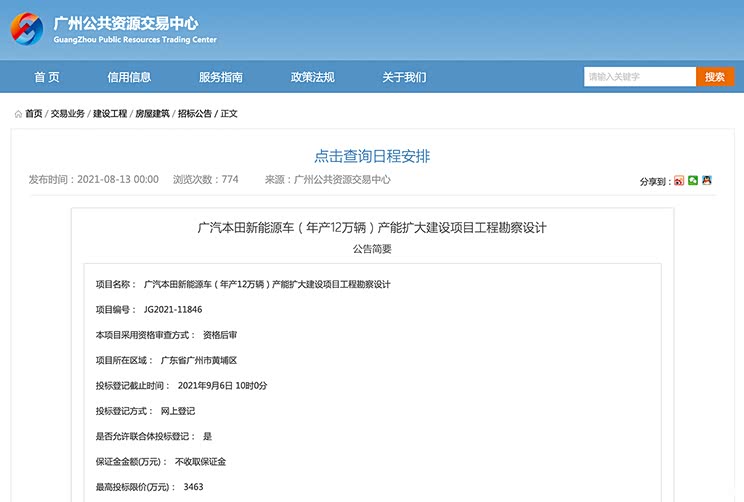Screen dimensions: 744x502
Task: Click the 点击查询日程安排 link
Action: [372, 156]
